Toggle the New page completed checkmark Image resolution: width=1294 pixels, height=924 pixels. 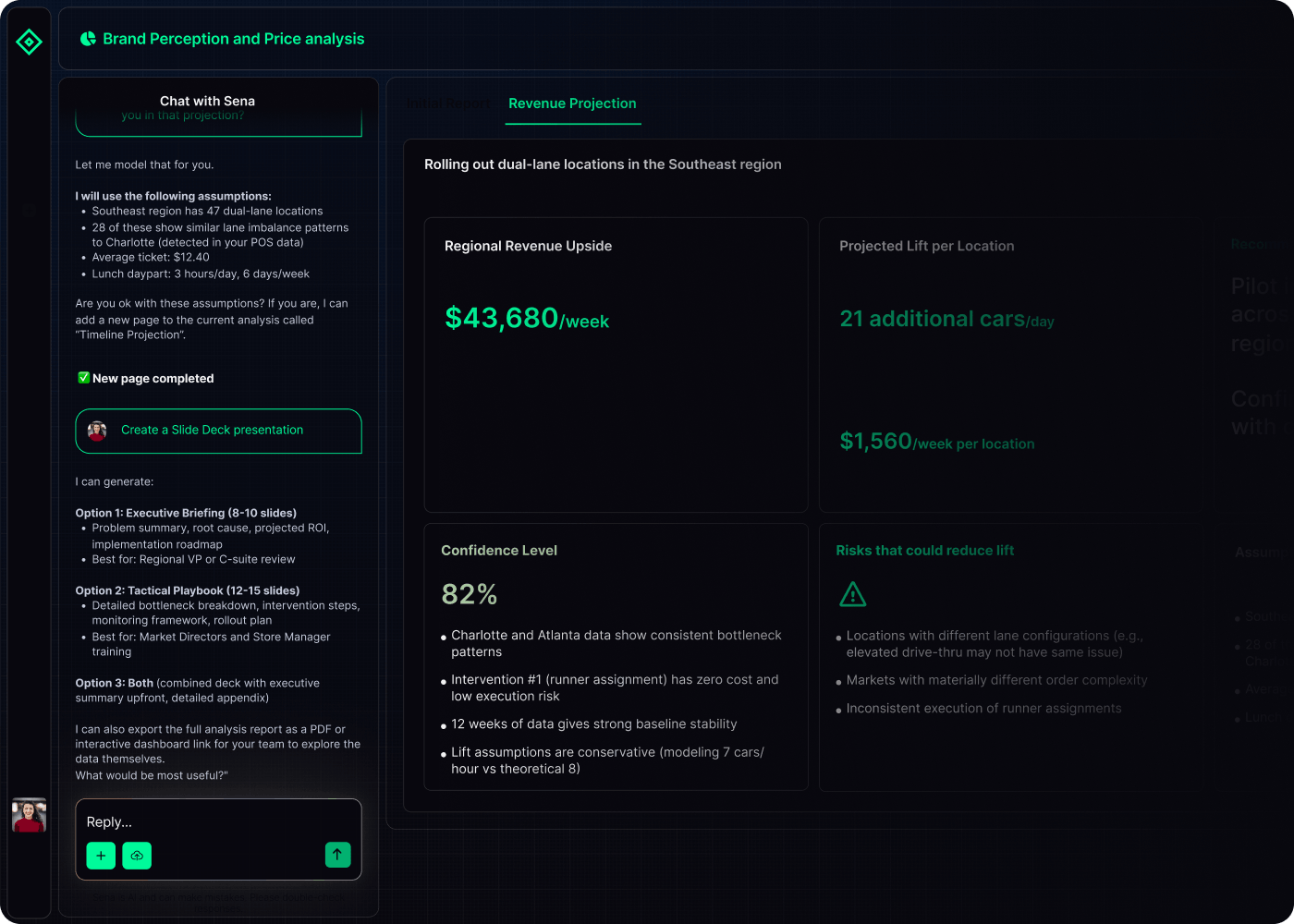(83, 378)
